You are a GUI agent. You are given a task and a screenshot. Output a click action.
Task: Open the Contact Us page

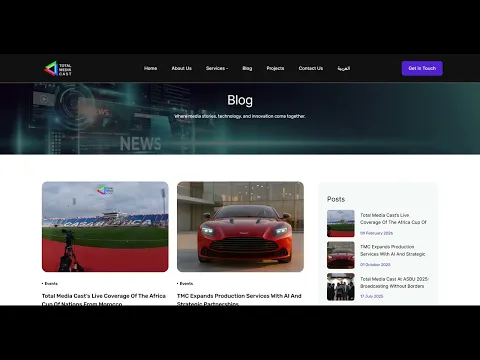point(311,68)
